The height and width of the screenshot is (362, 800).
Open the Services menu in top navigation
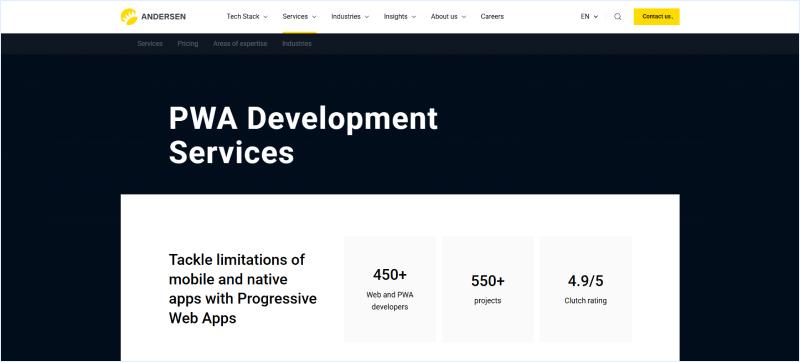(x=299, y=16)
